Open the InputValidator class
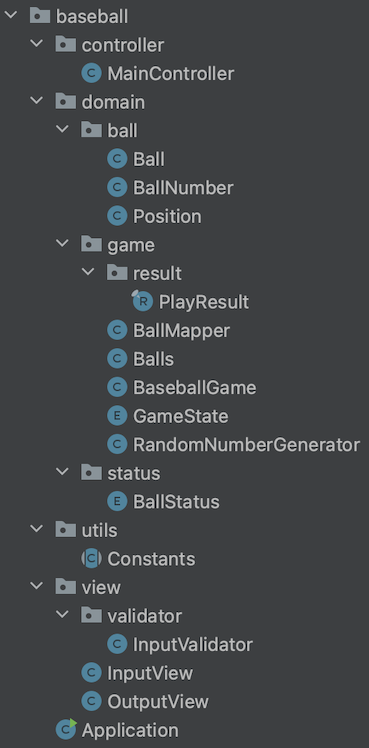This screenshot has height=748, width=369. (193, 644)
